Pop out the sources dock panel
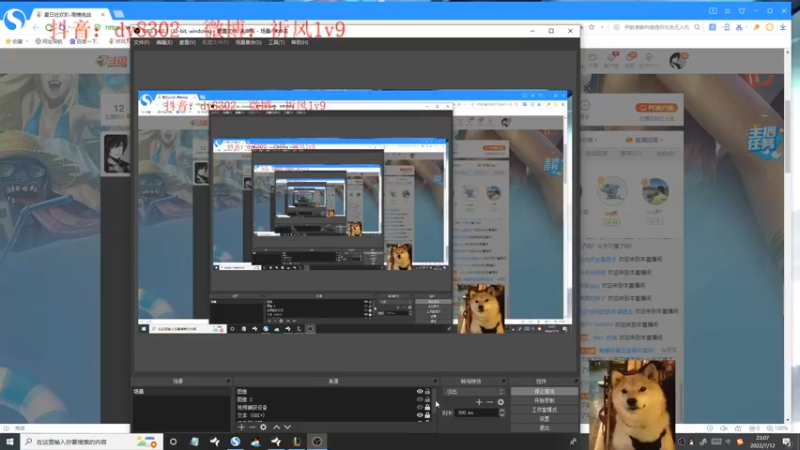The height and width of the screenshot is (450, 800). point(435,381)
